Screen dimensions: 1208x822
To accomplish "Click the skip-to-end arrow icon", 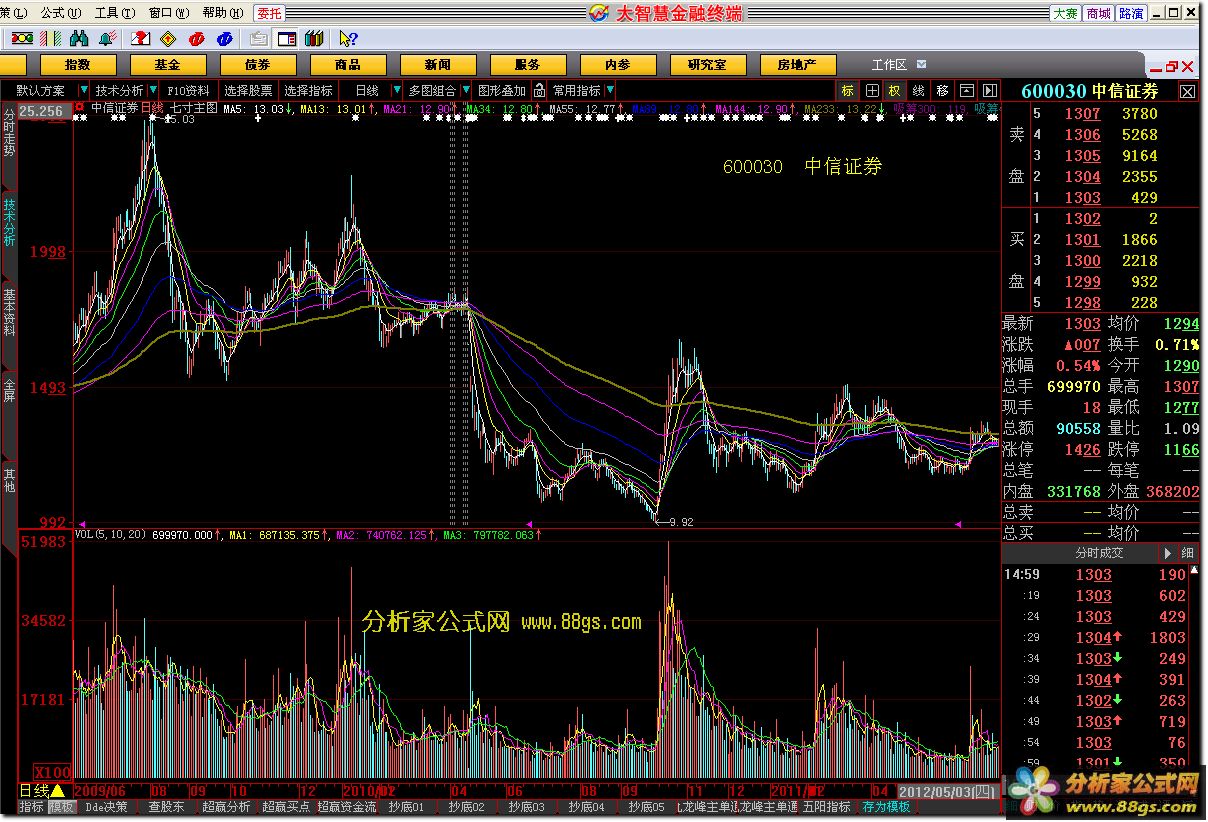I will (989, 91).
